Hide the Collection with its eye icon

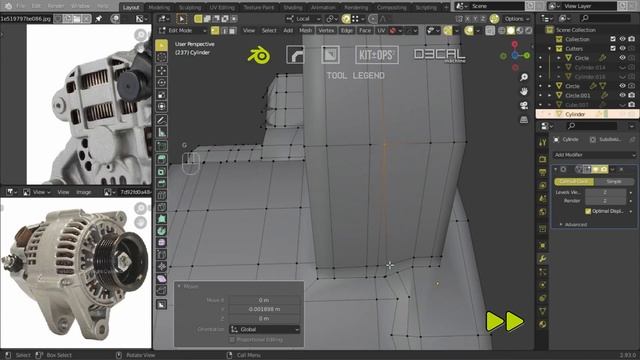coord(622,39)
